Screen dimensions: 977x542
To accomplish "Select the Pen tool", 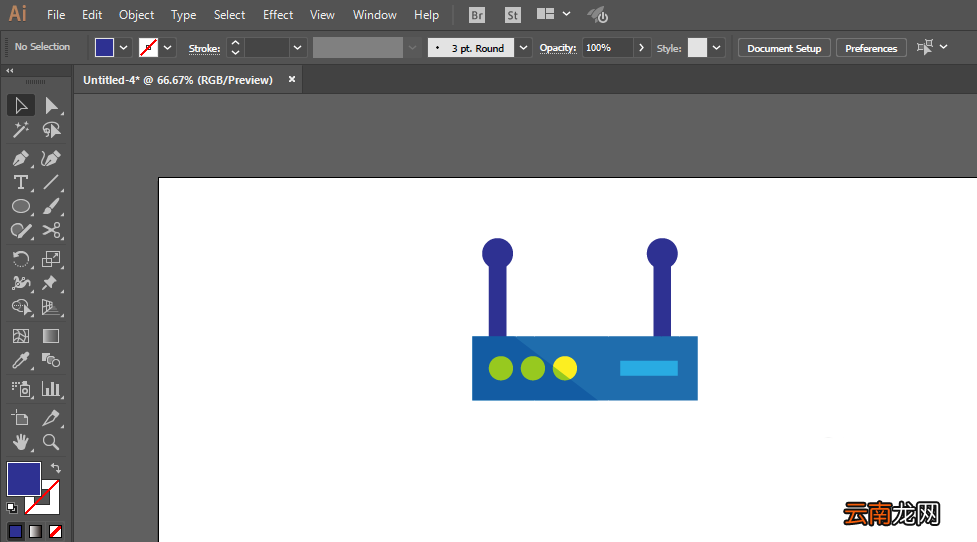I will tap(21, 158).
